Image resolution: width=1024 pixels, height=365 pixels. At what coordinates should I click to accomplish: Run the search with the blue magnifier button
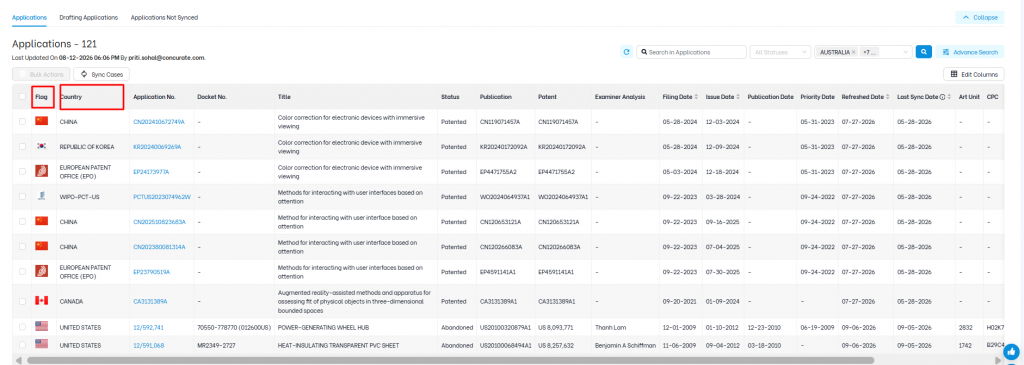[x=923, y=52]
